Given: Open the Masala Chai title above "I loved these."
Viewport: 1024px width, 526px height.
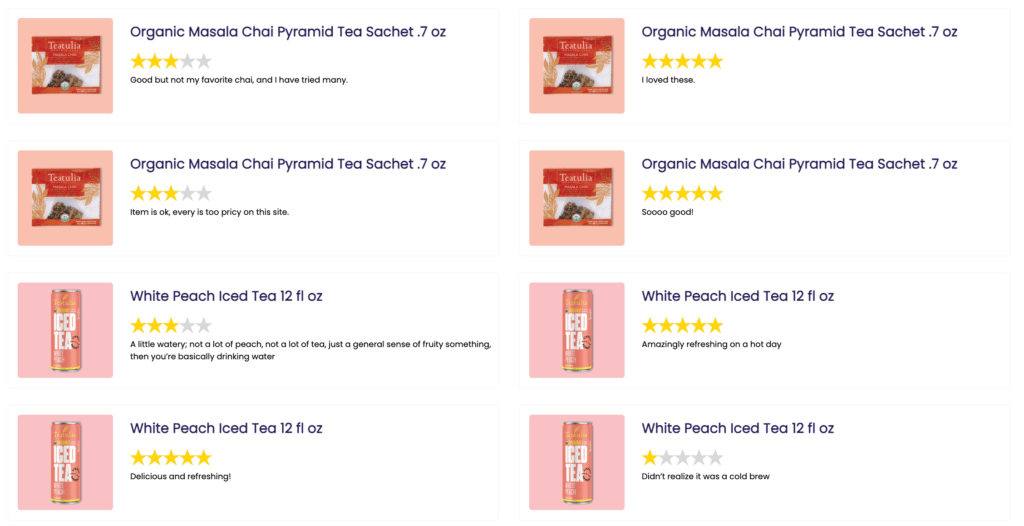Looking at the screenshot, I should [x=799, y=32].
